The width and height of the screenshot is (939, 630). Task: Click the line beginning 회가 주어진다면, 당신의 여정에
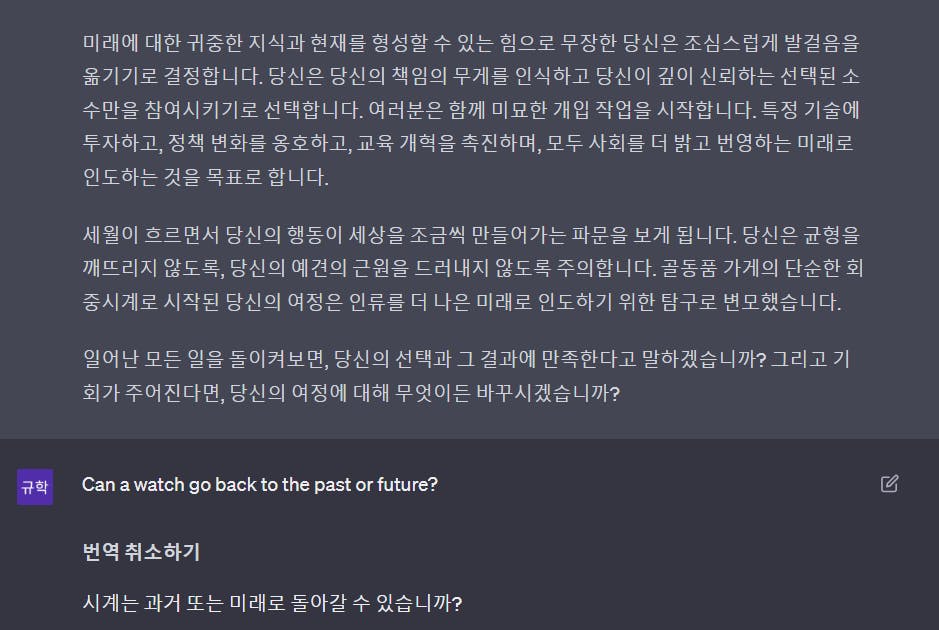(x=351, y=393)
